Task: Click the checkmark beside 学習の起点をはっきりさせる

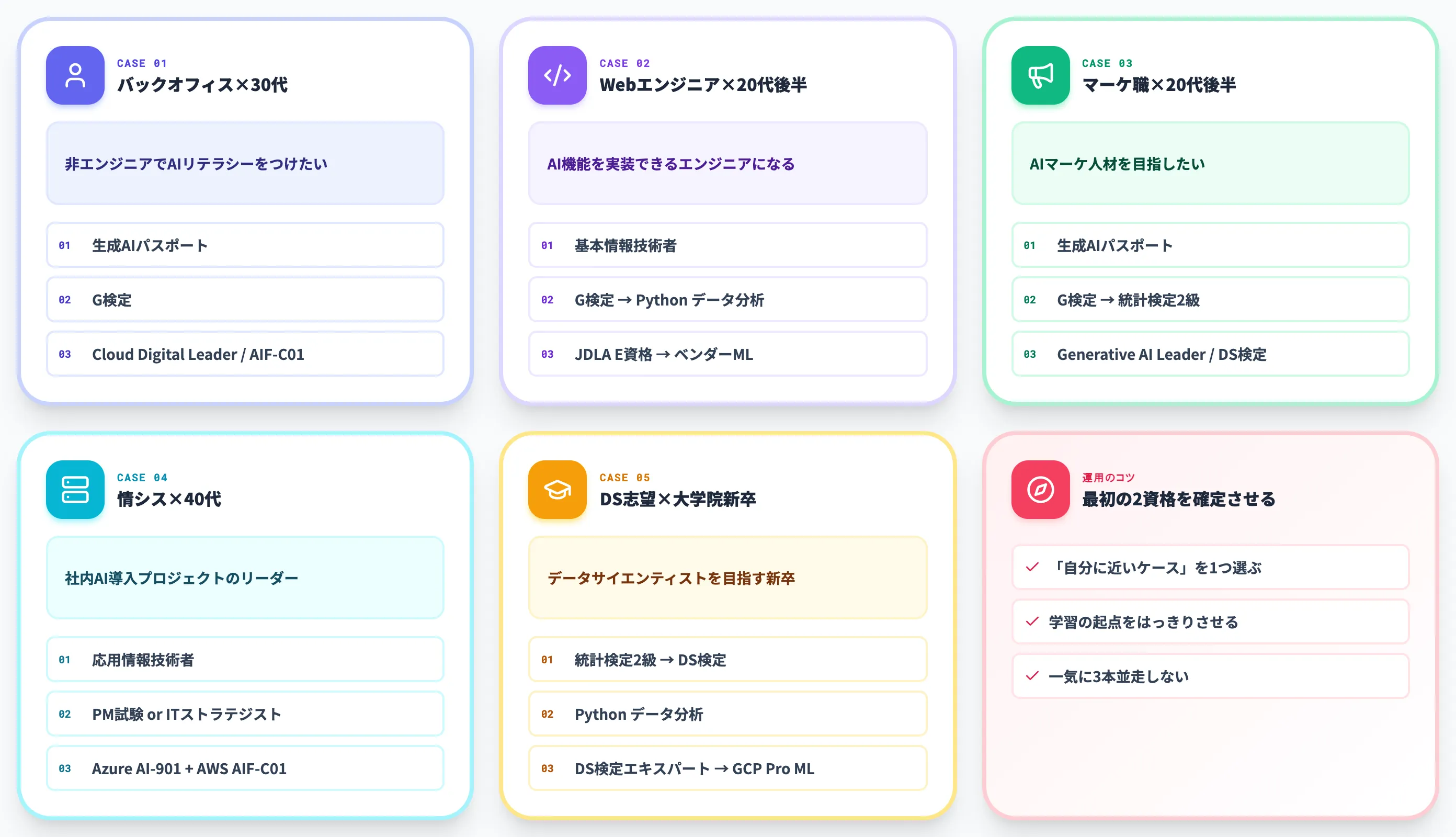Action: (x=1032, y=621)
